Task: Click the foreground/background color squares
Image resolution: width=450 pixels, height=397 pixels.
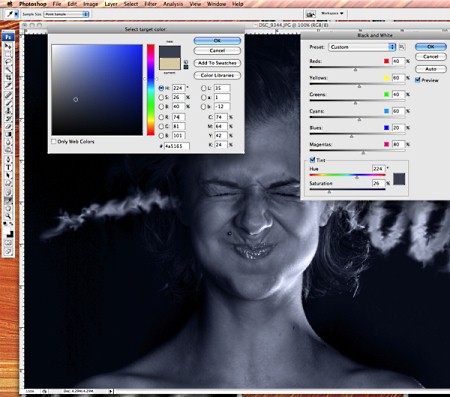Action: 9,233
